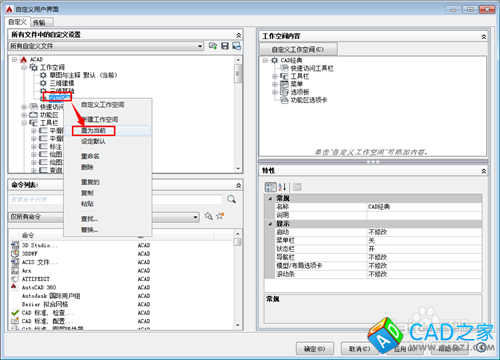Click the categorized view icon in 特性 panel
This screenshot has height=360, width=500.
click(270, 187)
